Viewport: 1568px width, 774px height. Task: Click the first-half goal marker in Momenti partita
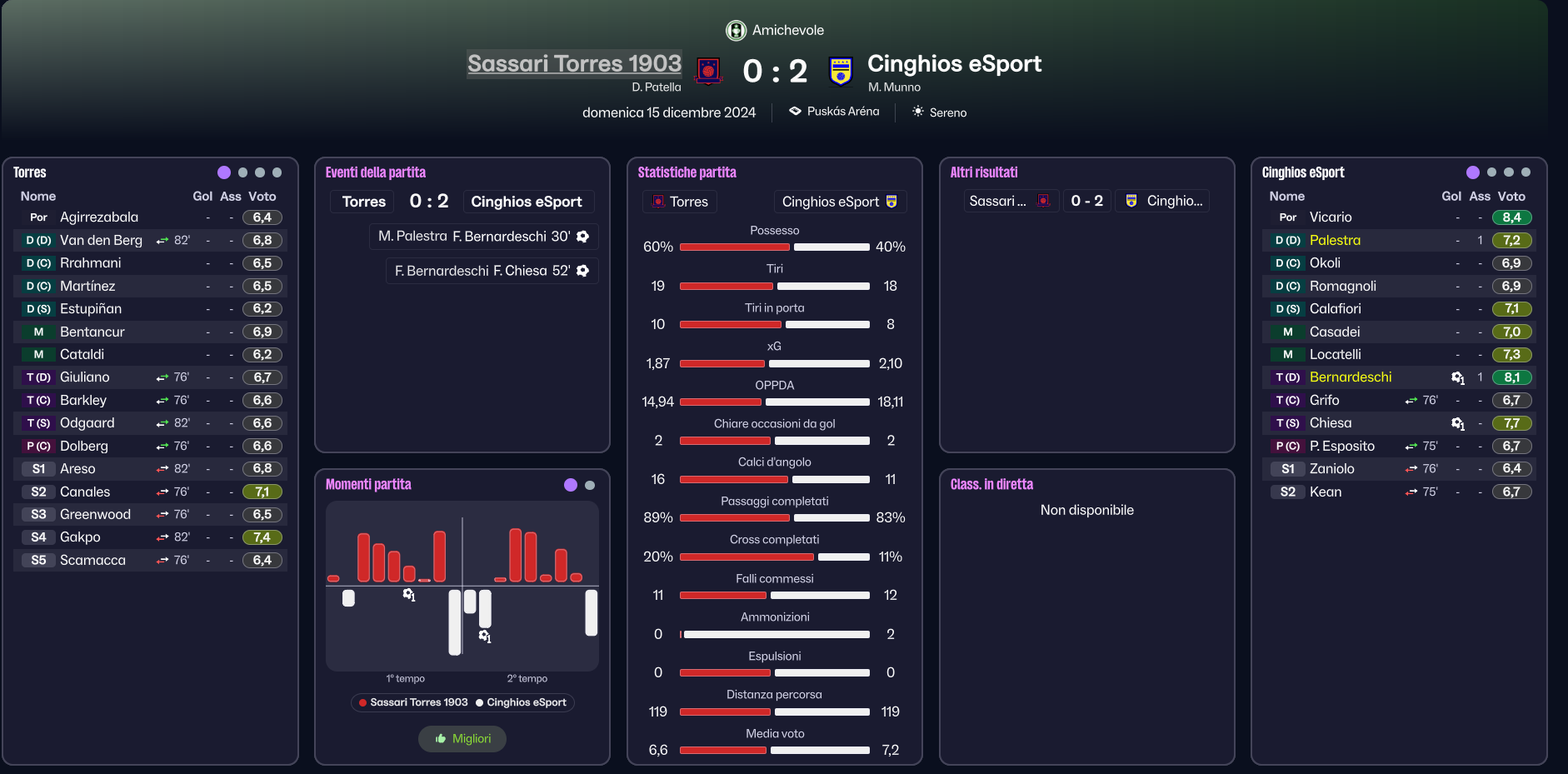[x=409, y=594]
